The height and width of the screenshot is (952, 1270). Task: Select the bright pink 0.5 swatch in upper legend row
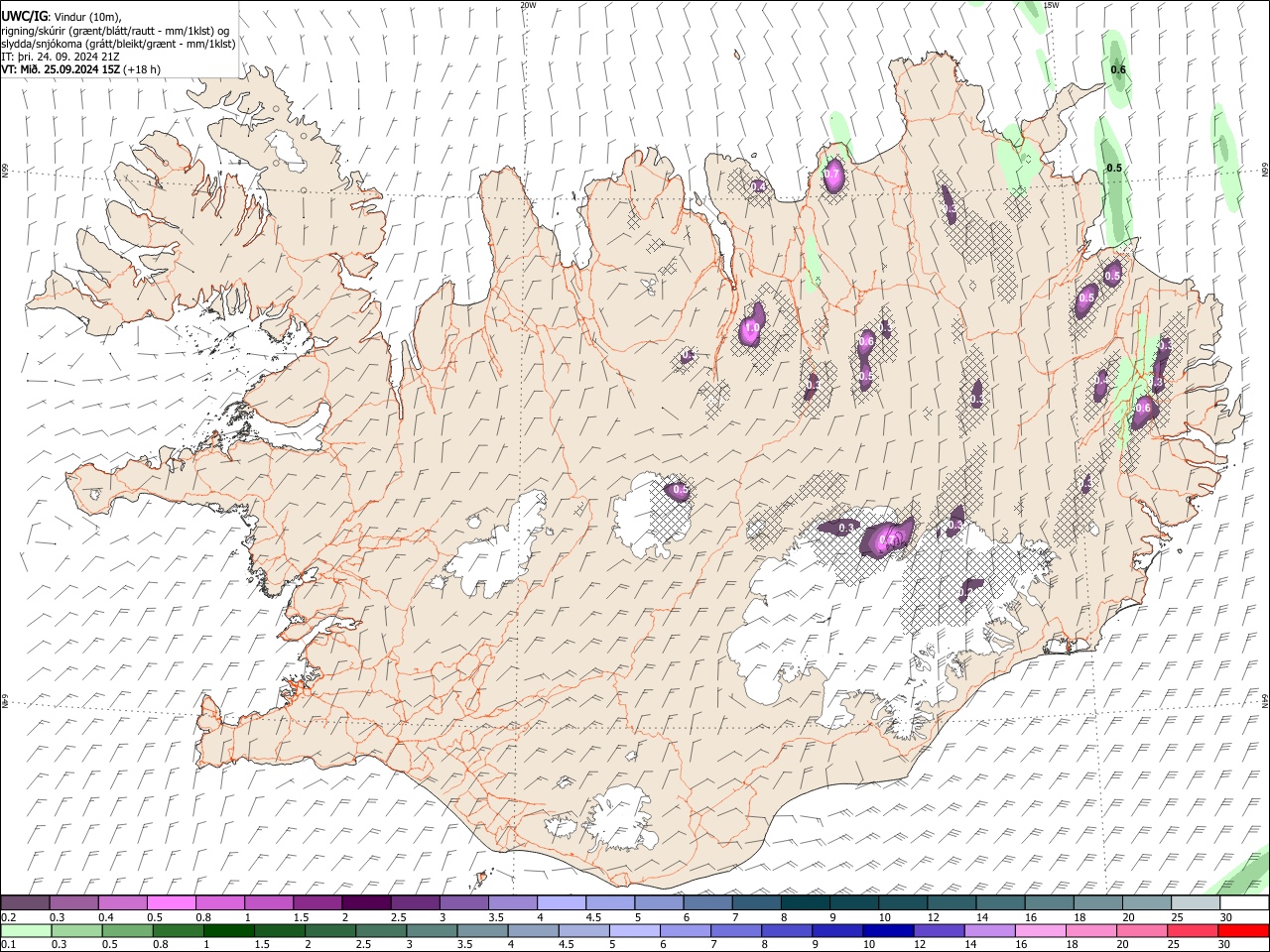tap(172, 903)
